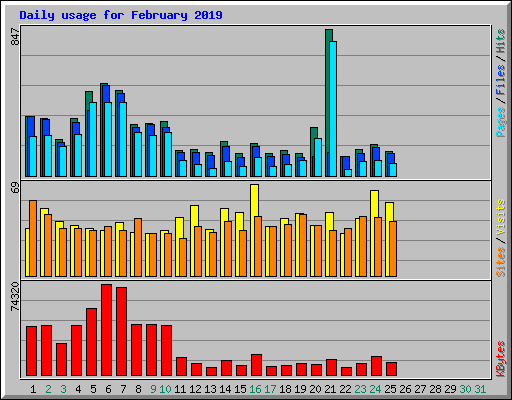Viewport: 512px width, 400px height.
Task: Click the x-axis day label 16
Action: 255,389
